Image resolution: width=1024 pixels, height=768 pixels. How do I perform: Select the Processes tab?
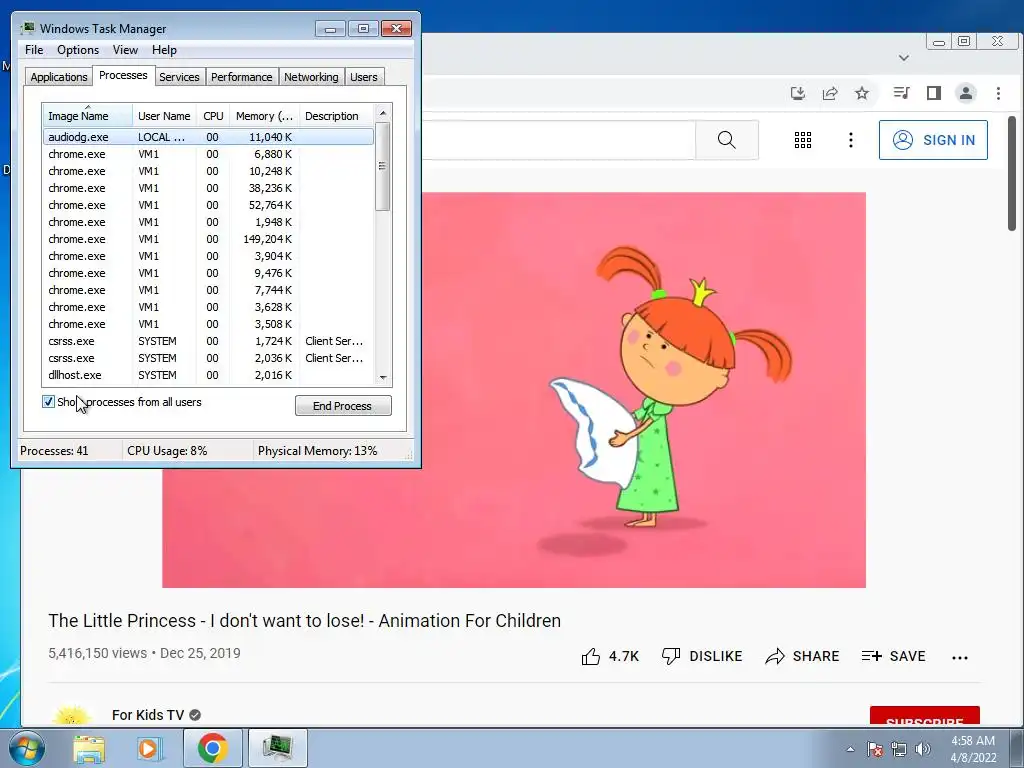[123, 76]
